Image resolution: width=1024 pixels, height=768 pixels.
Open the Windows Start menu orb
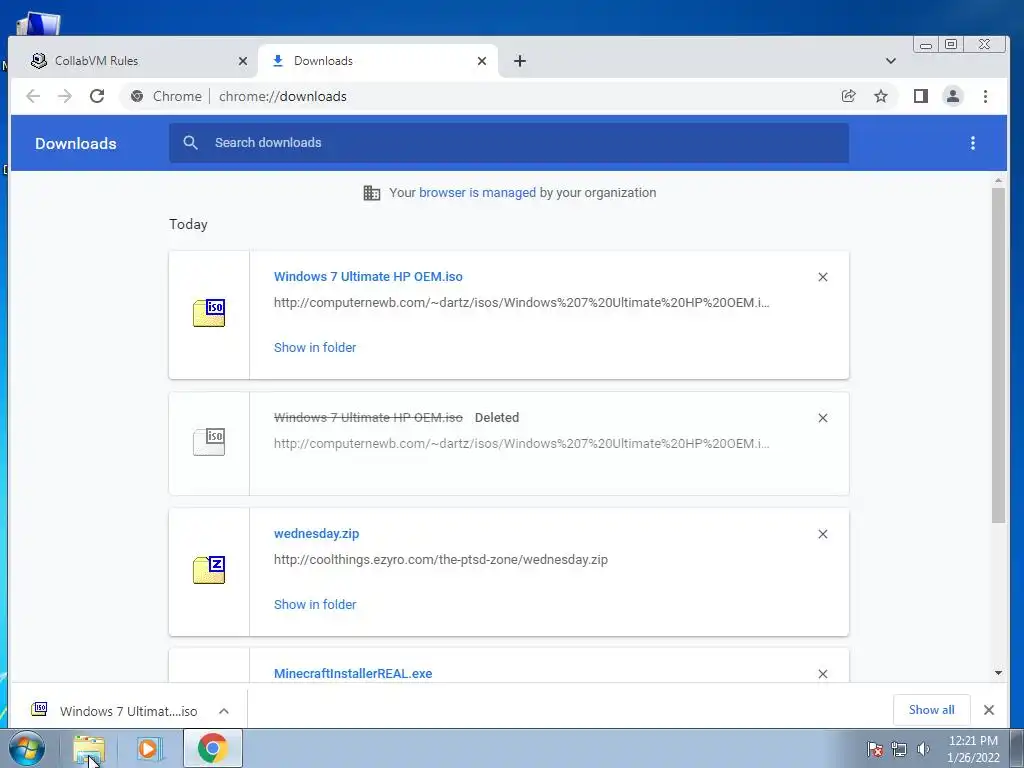tap(27, 748)
